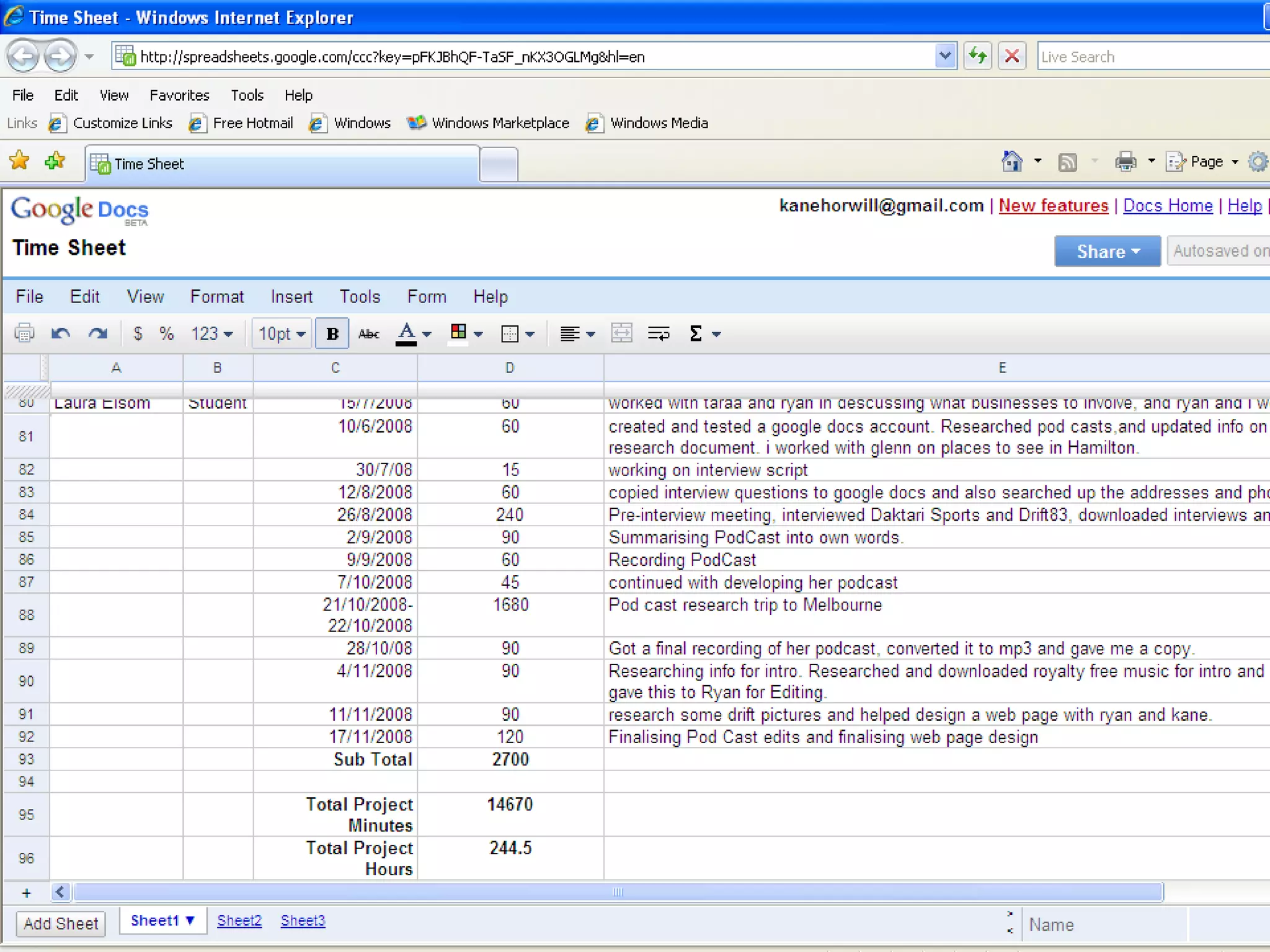
Task: Open the IE Page menu dropdown
Action: 1204,162
